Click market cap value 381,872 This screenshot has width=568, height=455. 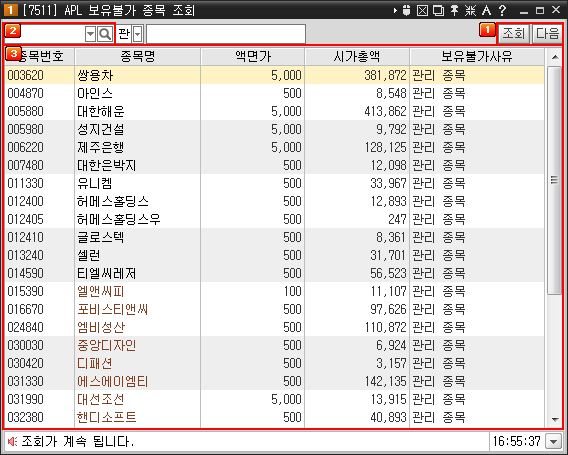pos(385,75)
